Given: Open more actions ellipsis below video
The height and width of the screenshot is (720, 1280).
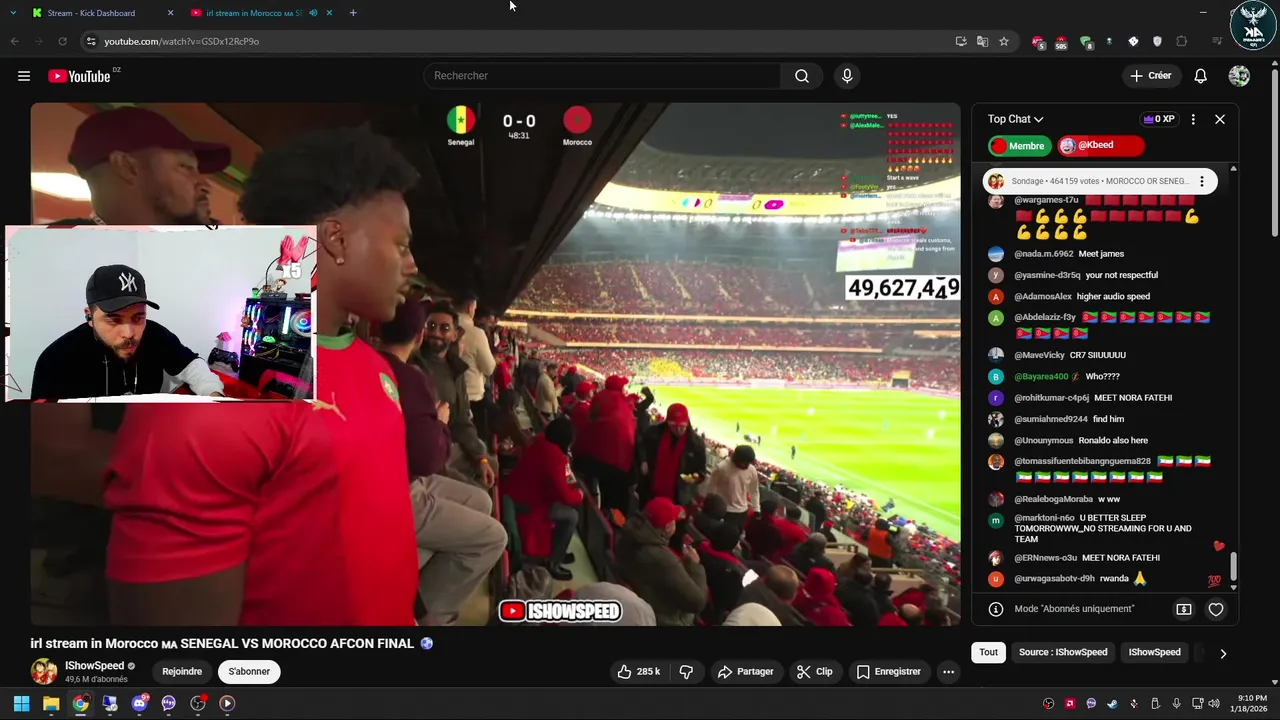Looking at the screenshot, I should click(x=948, y=672).
